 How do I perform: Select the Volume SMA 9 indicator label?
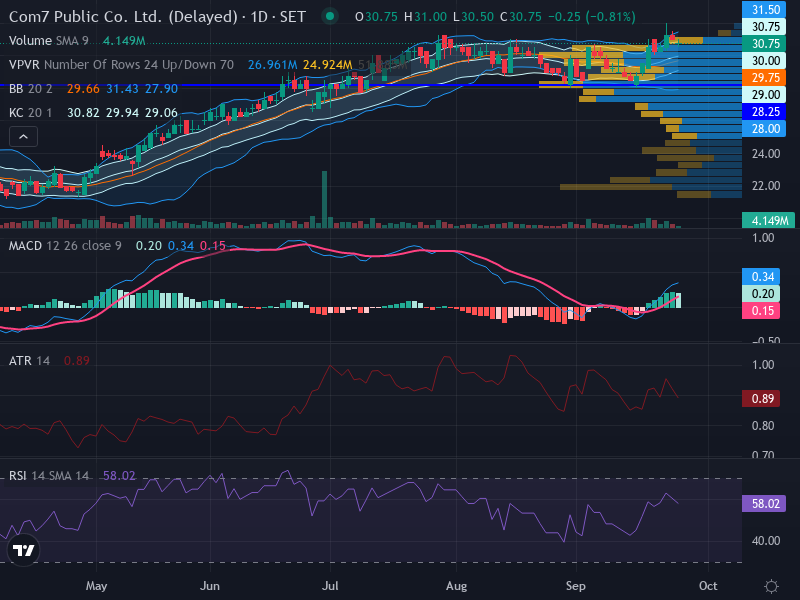[x=48, y=41]
